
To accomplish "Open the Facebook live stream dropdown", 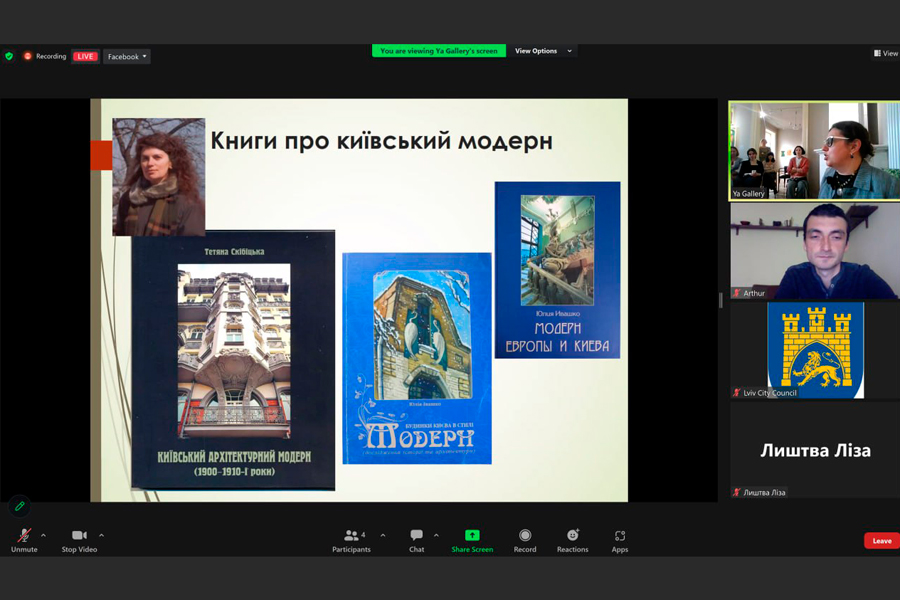I will point(127,57).
